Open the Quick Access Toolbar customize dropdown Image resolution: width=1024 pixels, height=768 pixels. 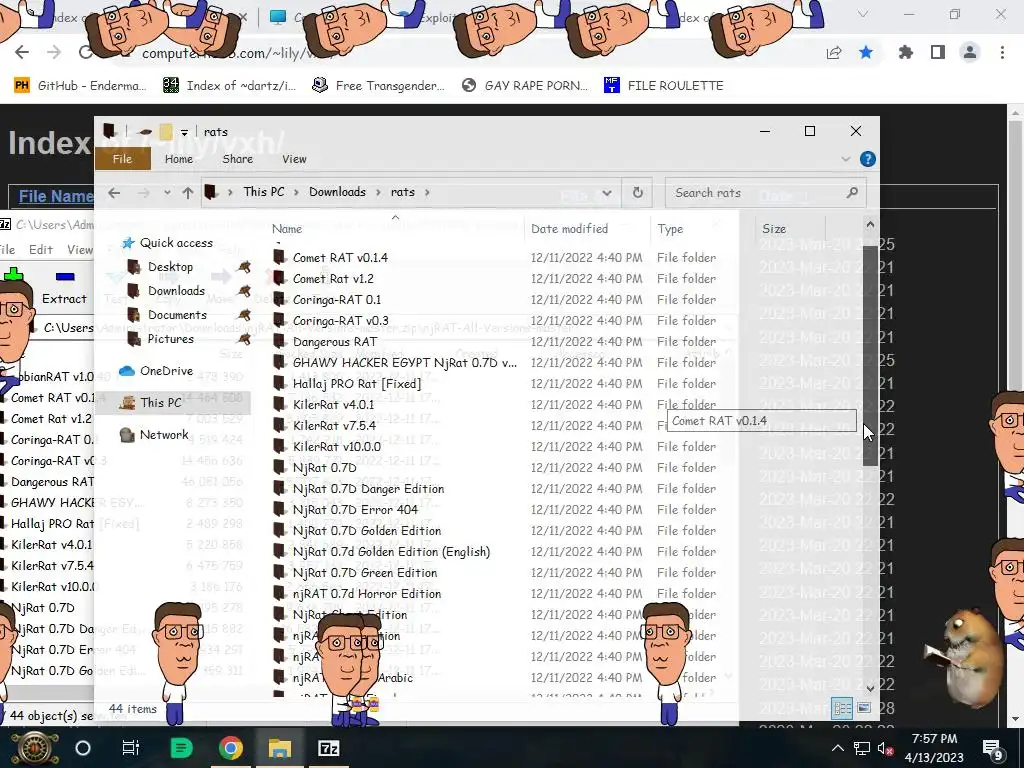coord(184,133)
